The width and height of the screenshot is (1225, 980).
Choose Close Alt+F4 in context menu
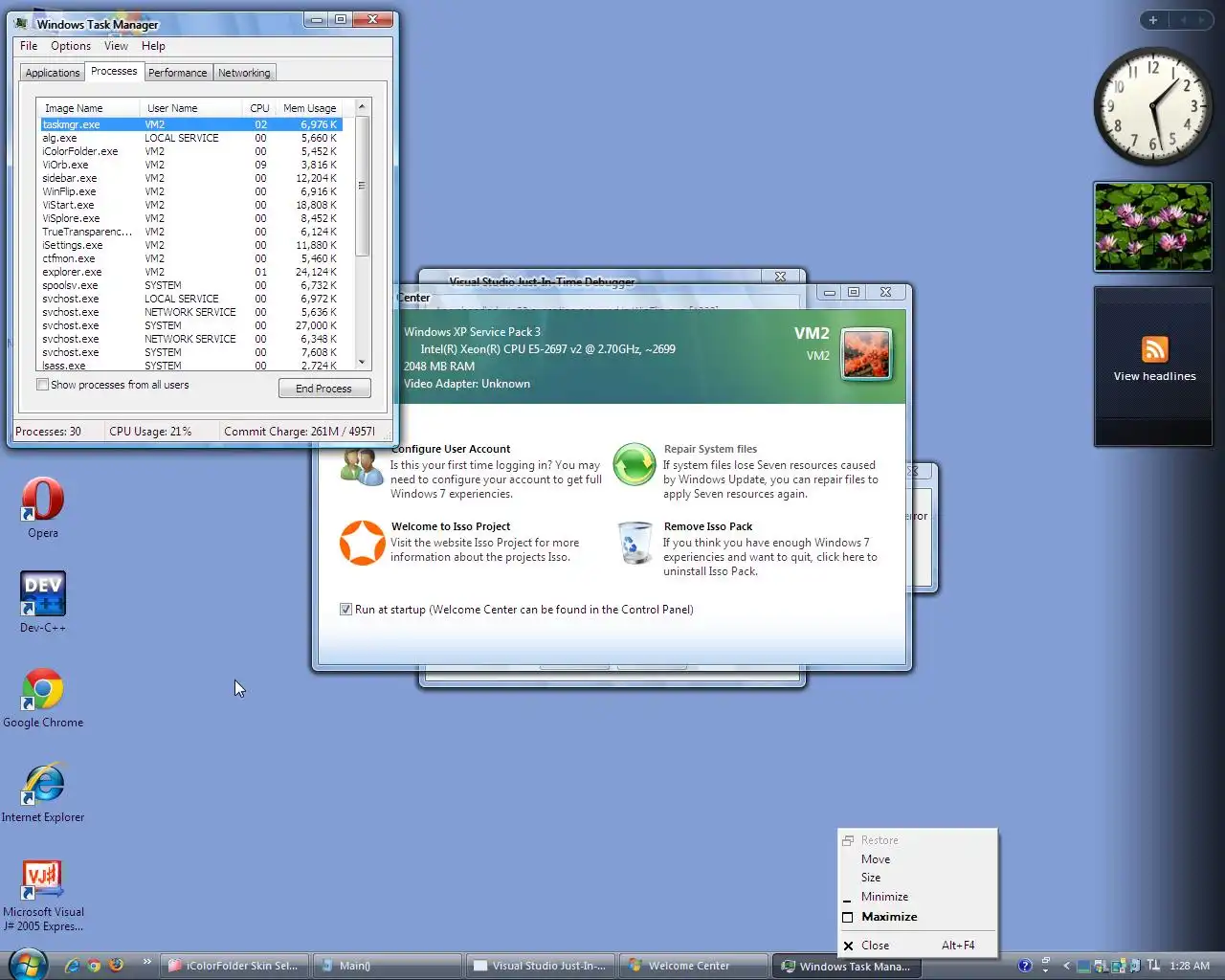[x=918, y=946]
